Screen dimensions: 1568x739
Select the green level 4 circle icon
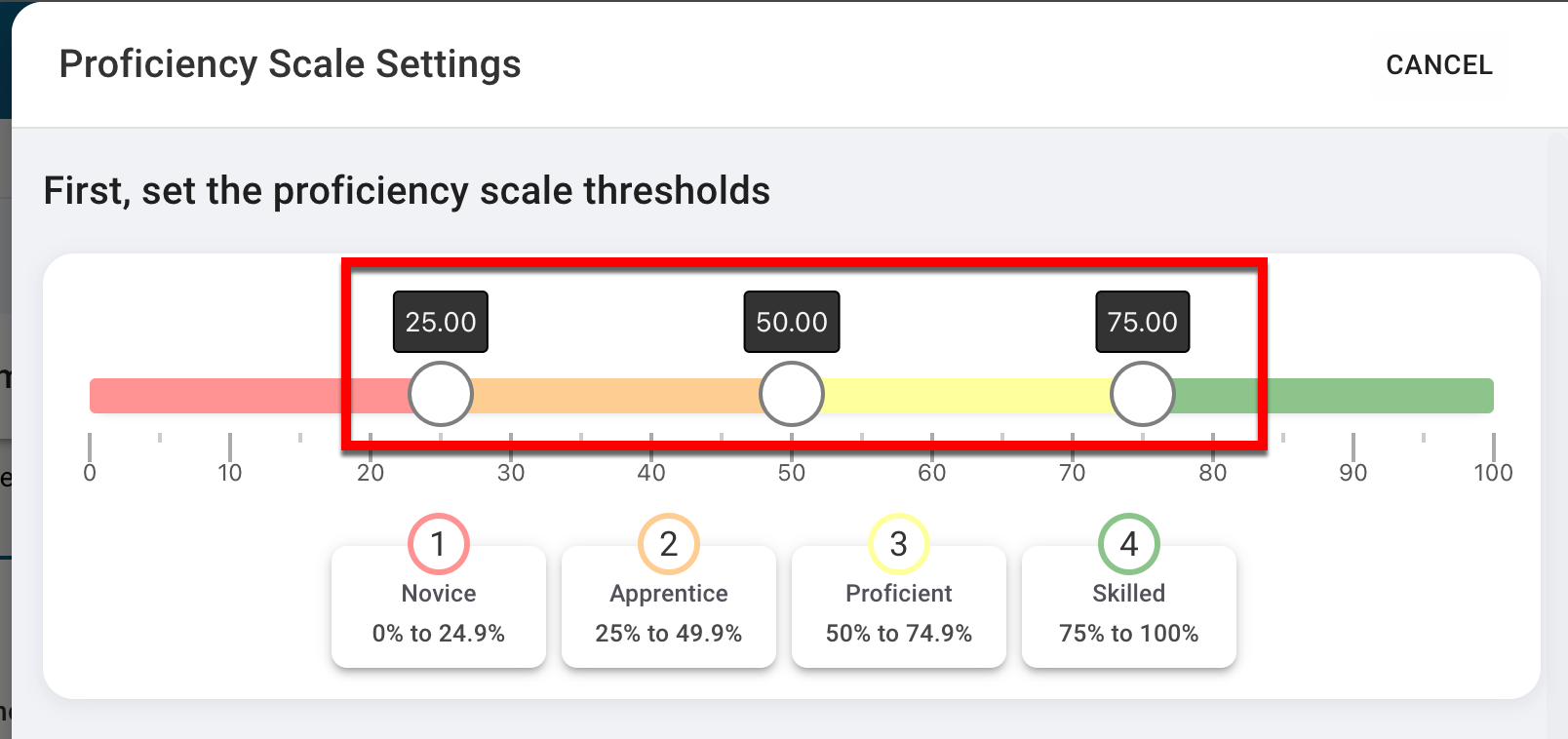[x=1129, y=544]
